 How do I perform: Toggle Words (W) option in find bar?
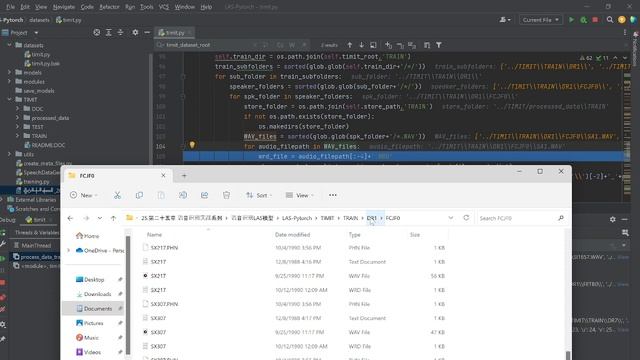292,45
